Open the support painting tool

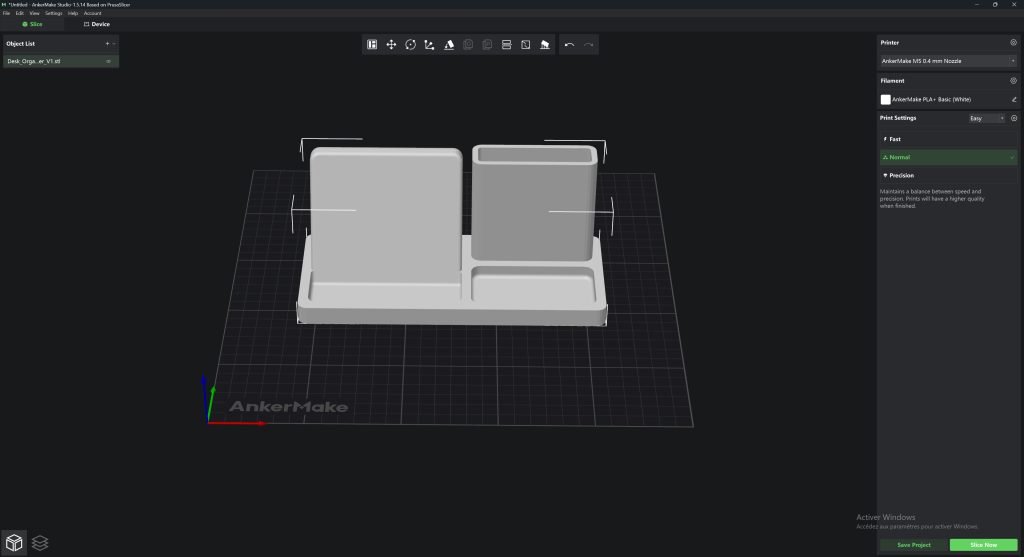[x=545, y=44]
